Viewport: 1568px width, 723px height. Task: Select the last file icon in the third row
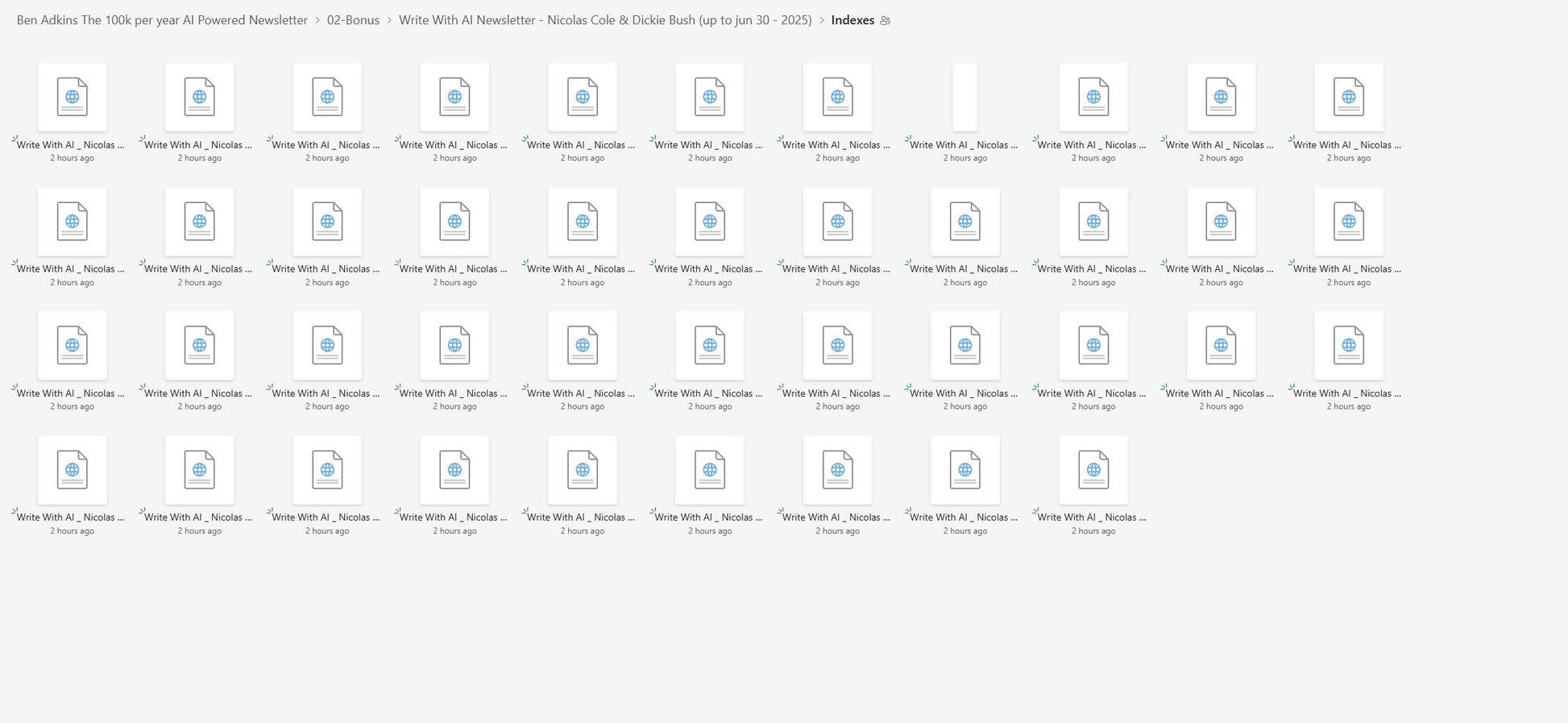tap(1348, 346)
